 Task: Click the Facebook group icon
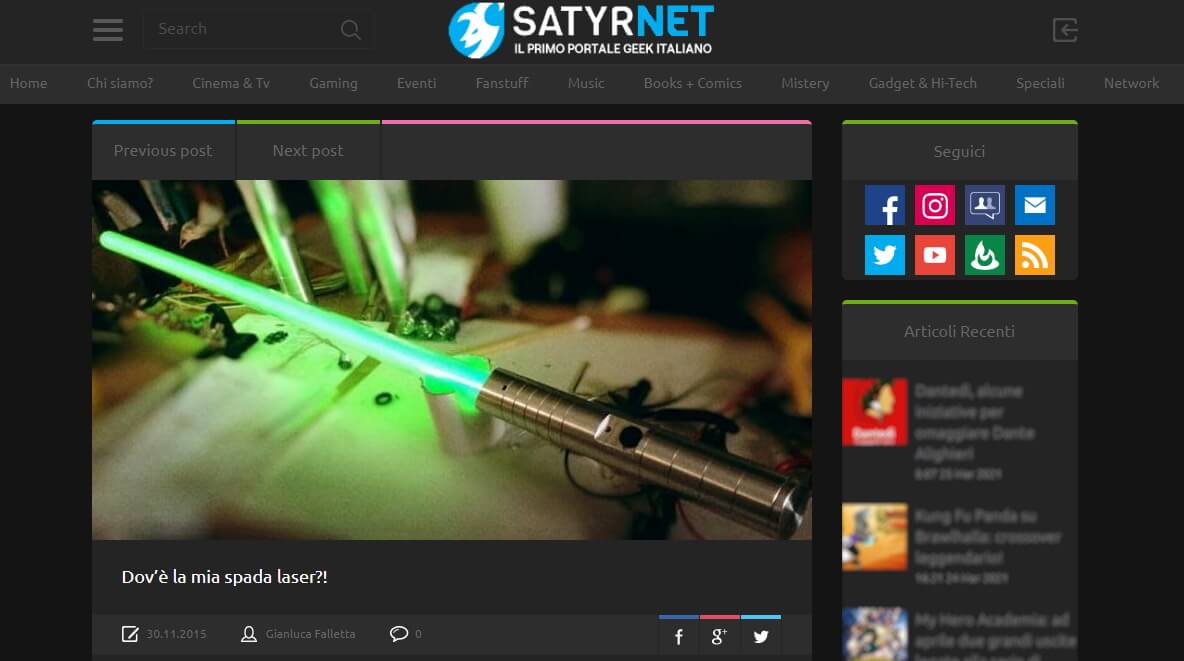pos(985,206)
